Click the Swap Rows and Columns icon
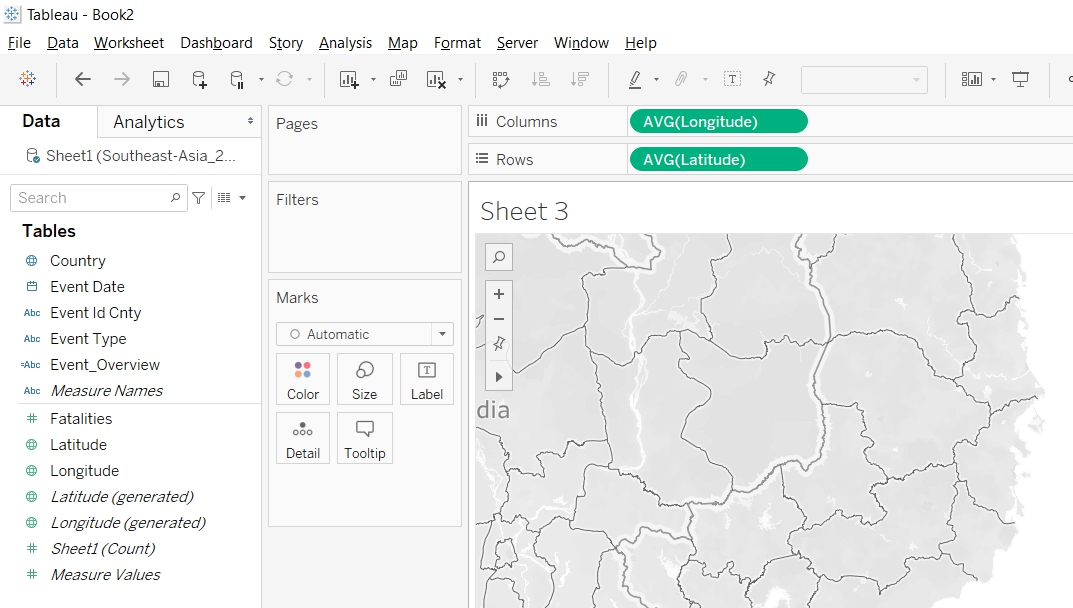The height and width of the screenshot is (608, 1073). (501, 80)
